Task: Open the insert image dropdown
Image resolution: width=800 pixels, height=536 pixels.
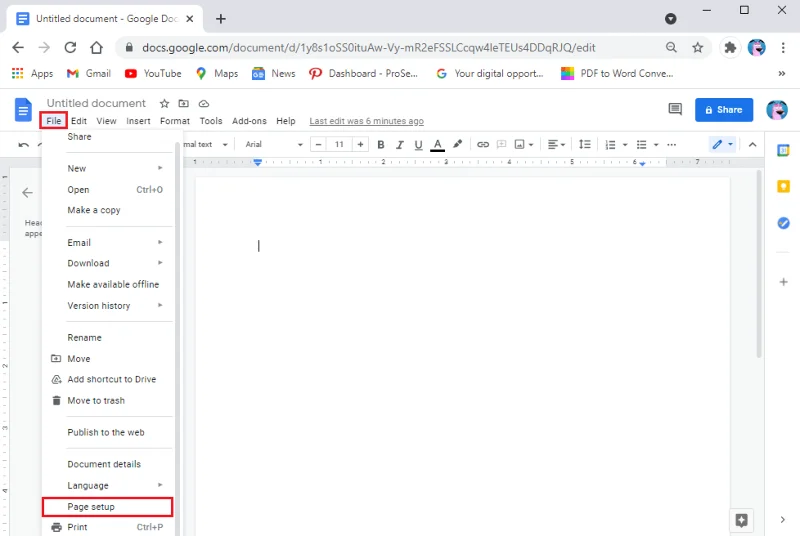Action: (524, 145)
